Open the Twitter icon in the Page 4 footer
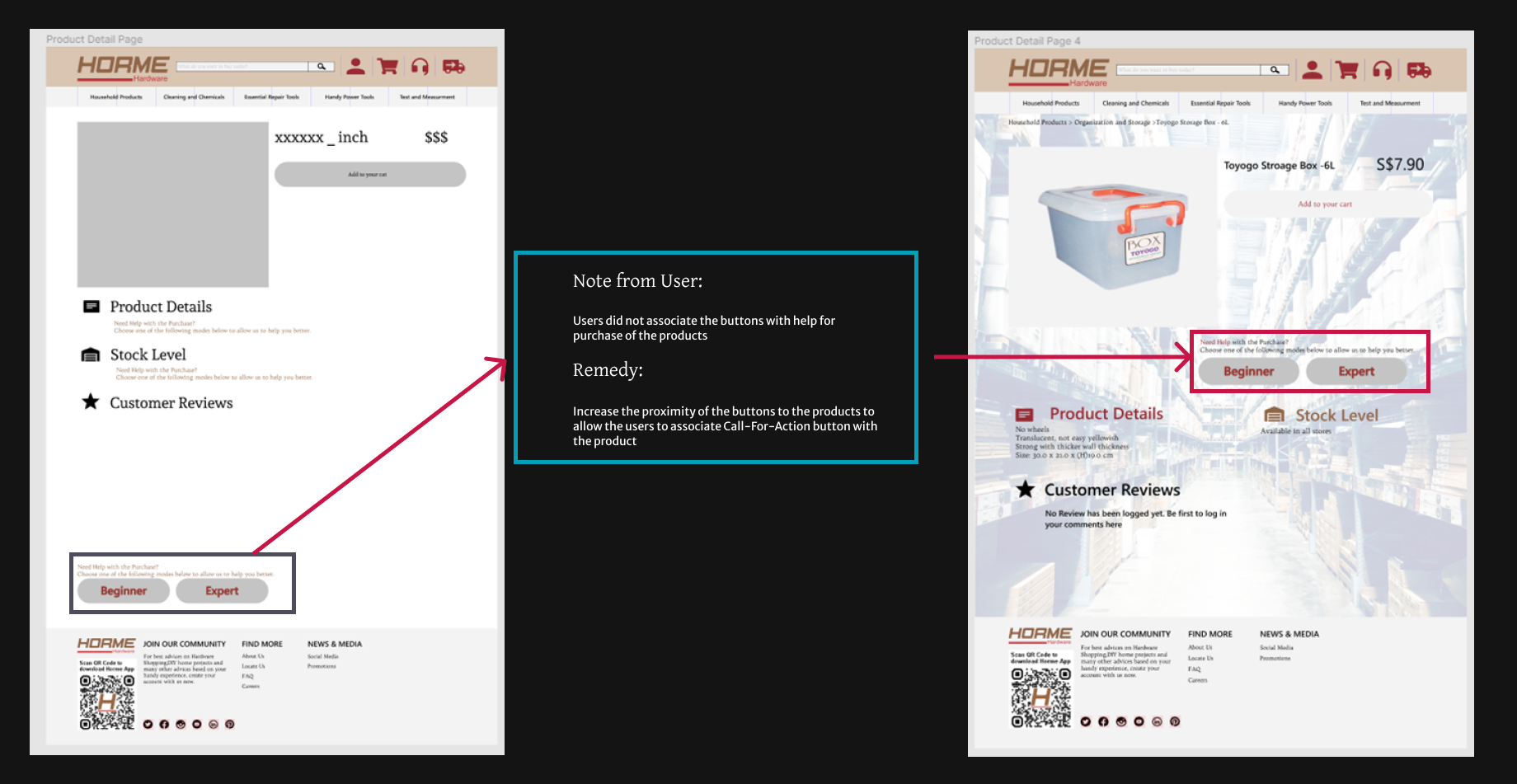Screen dimensions: 1517x784 pyautogui.click(x=1085, y=721)
